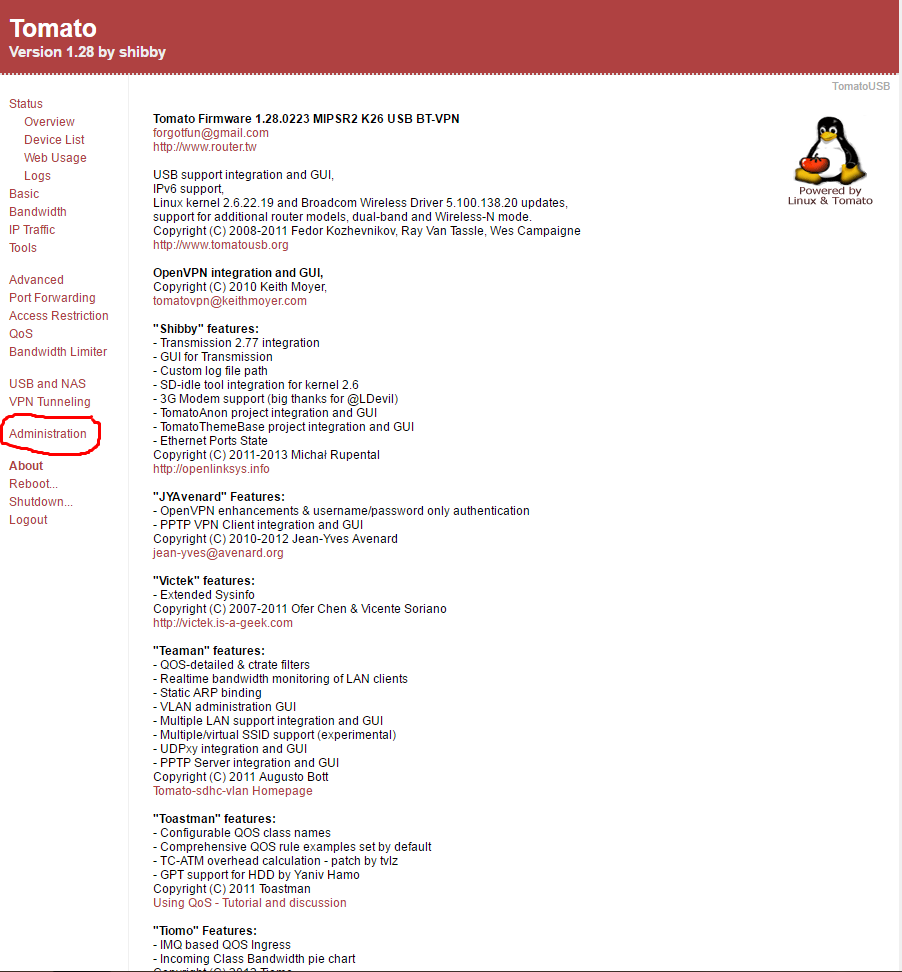Click the "JYAvenard" Features heading

pyautogui.click(x=219, y=497)
